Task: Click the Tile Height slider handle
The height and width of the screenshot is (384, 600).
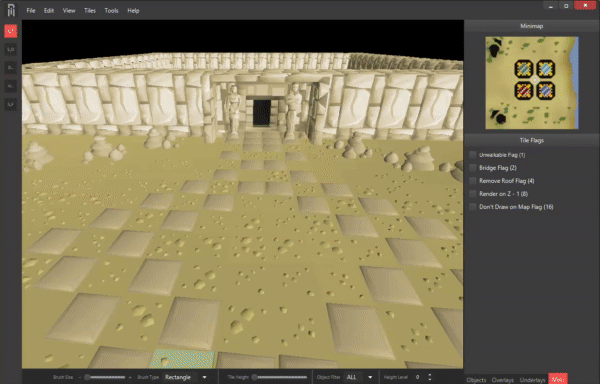Action: 254,377
